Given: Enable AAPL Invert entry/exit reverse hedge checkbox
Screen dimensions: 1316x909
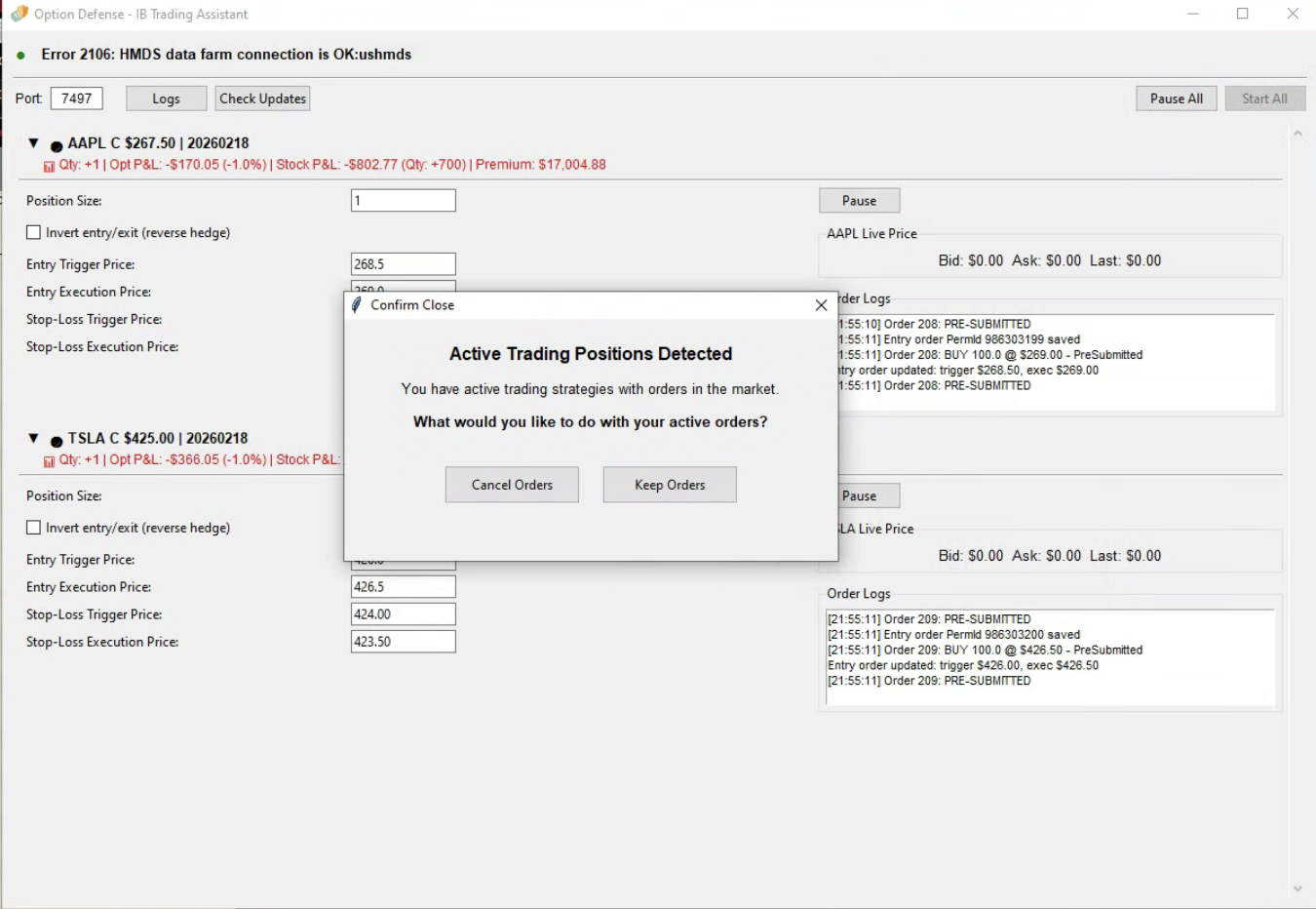Looking at the screenshot, I should pyautogui.click(x=34, y=232).
